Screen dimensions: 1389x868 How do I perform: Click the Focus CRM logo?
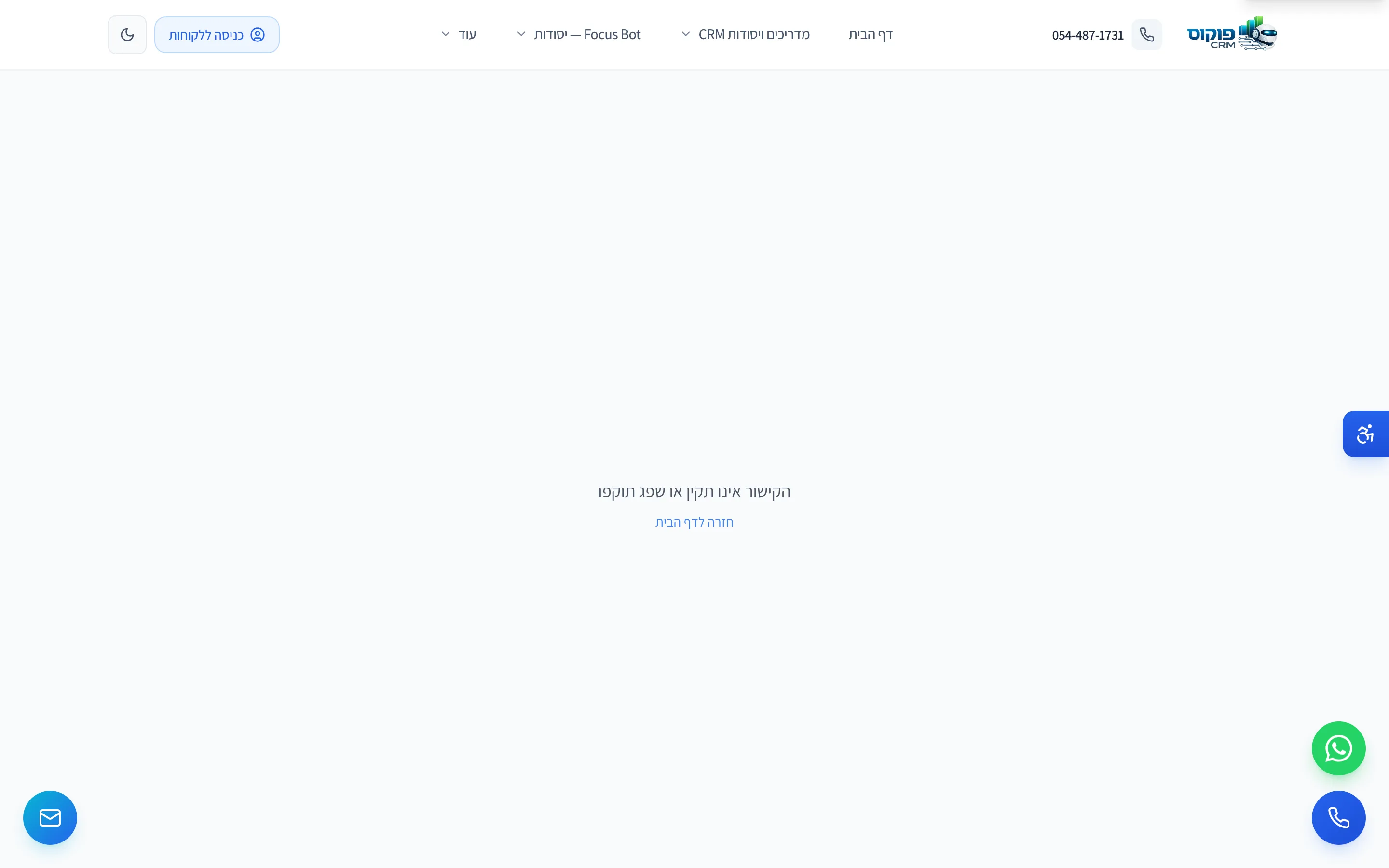pyautogui.click(x=1232, y=33)
